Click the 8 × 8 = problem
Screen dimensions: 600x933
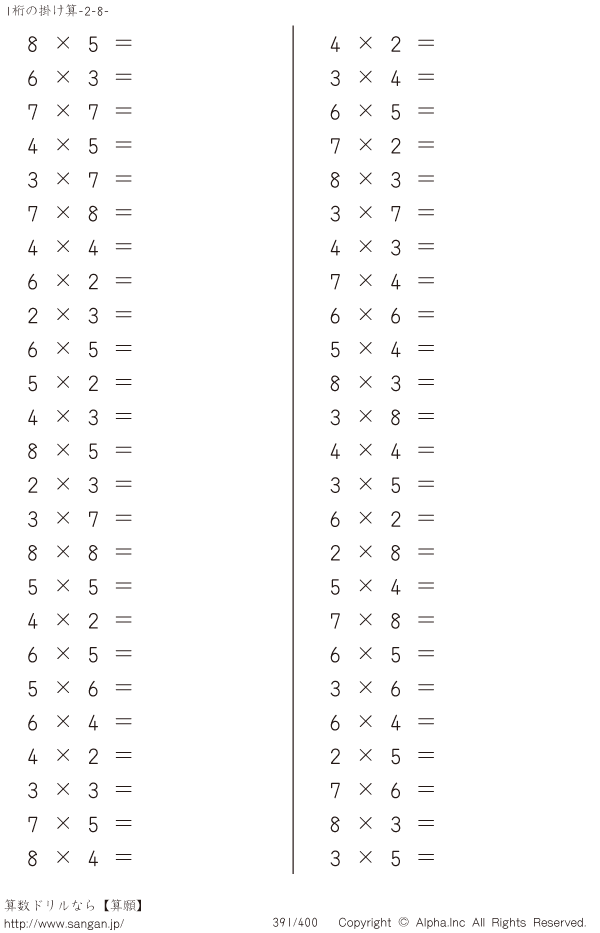80,553
